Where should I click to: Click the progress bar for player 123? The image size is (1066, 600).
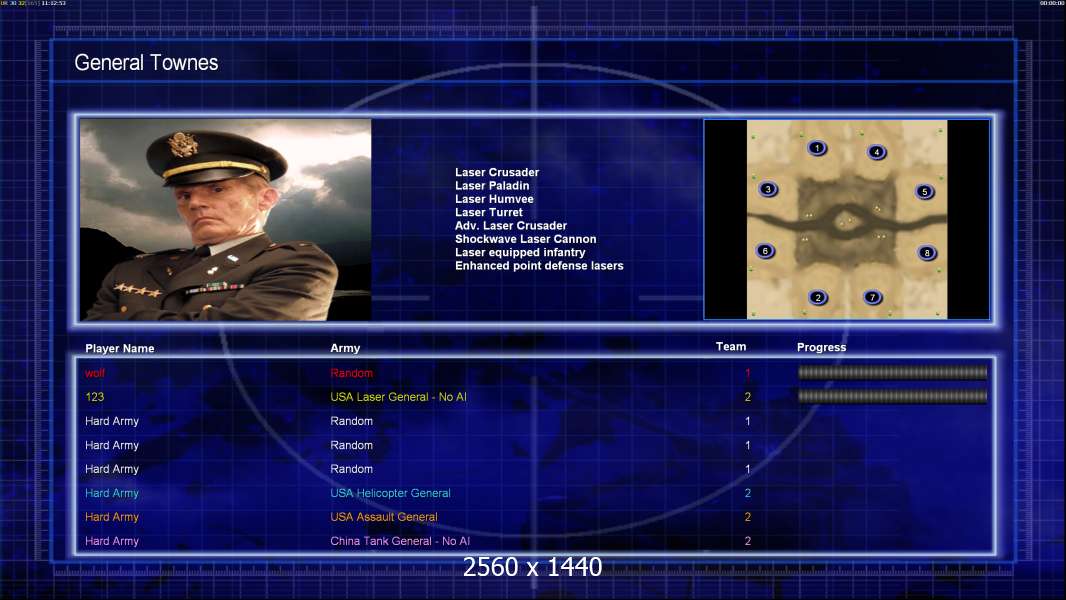pyautogui.click(x=893, y=396)
